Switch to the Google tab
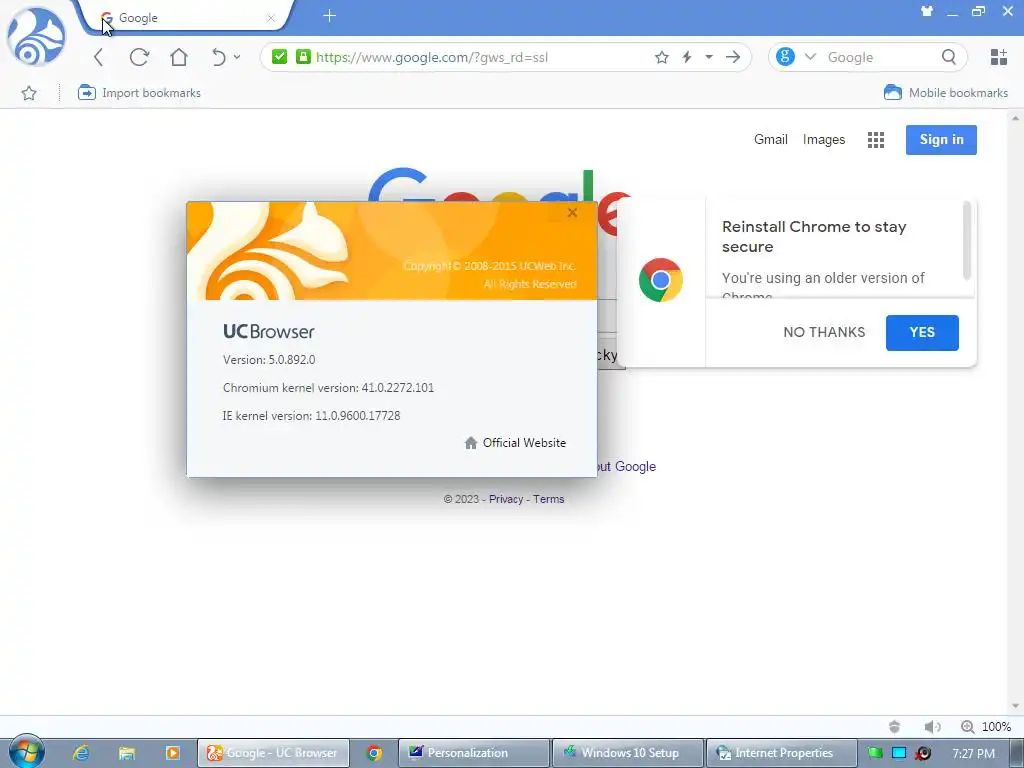1024x768 pixels. [183, 18]
